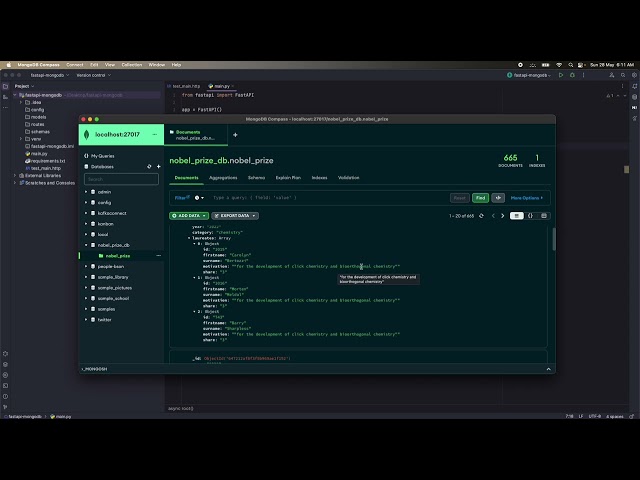
Task: Open the Version control dropdown in PyCharm
Action: pos(93,75)
